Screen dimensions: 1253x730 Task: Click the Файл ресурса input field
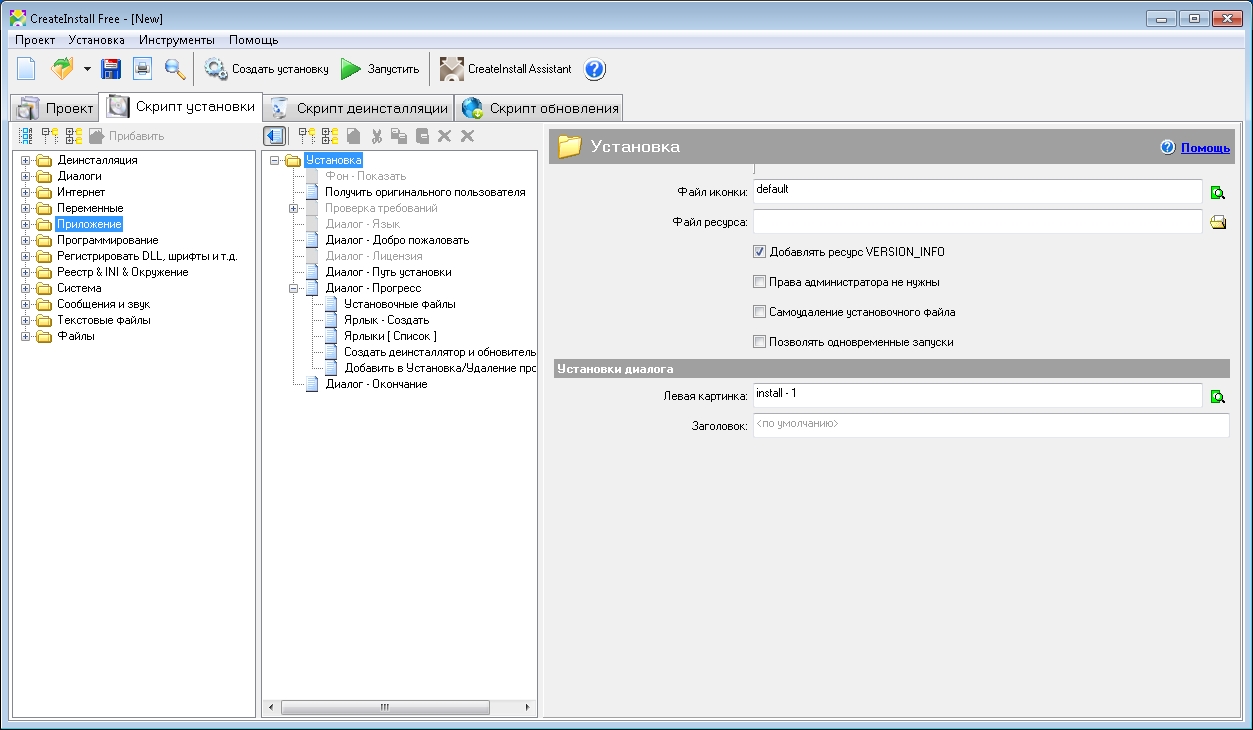977,222
